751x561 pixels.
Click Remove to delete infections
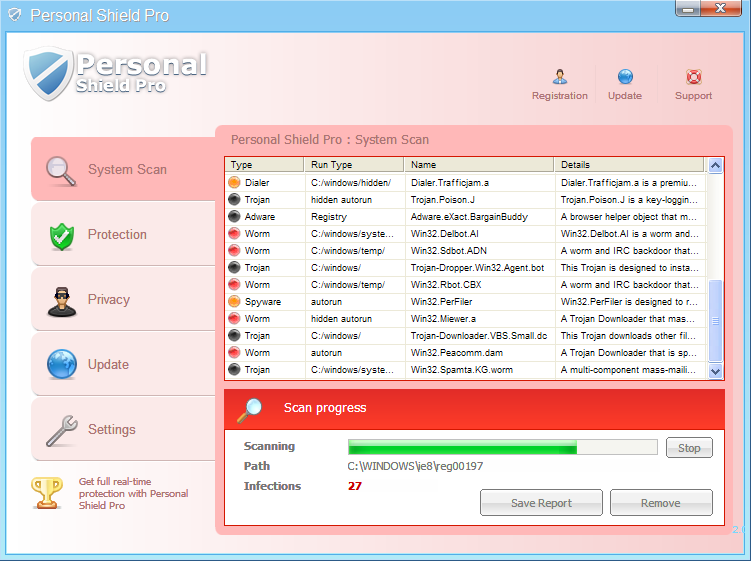tap(661, 503)
